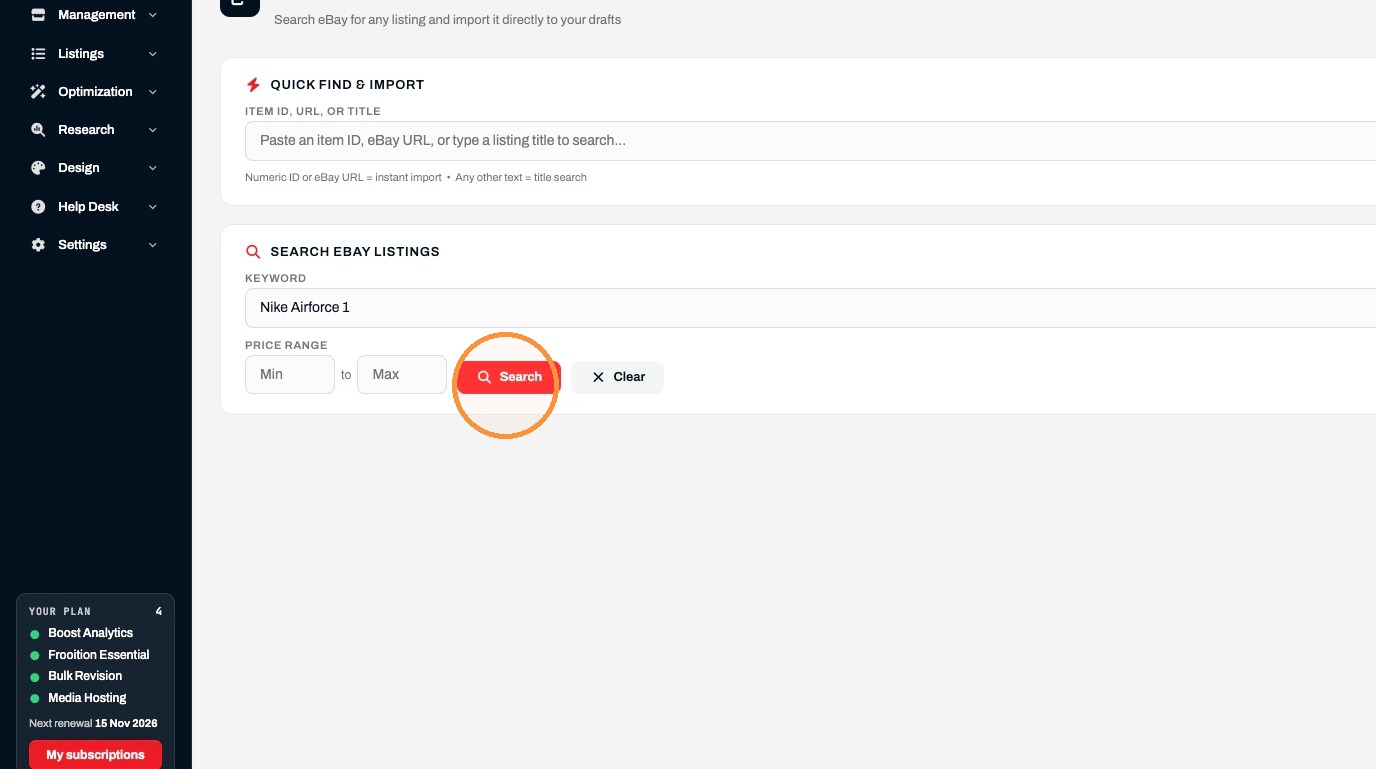The height and width of the screenshot is (769, 1376).
Task: Expand the Optimization menu chevron
Action: (153, 92)
